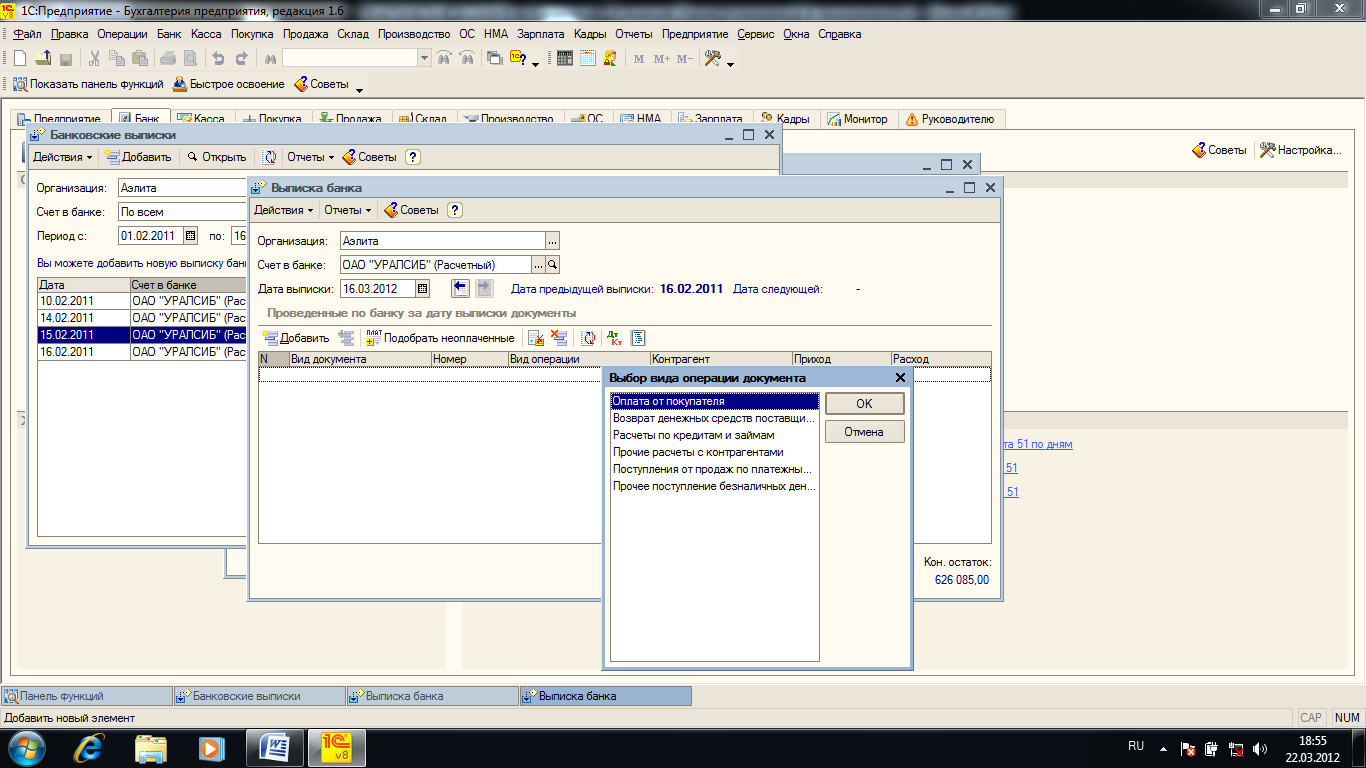
Task: Click the Cut scissors icon
Action: pos(94,58)
